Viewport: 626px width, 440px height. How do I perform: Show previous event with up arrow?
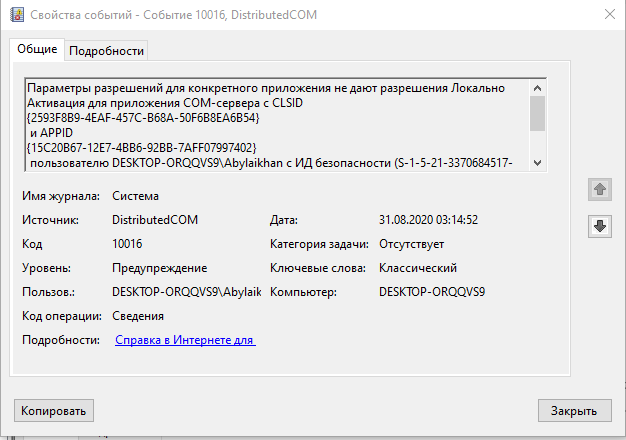pyautogui.click(x=600, y=189)
